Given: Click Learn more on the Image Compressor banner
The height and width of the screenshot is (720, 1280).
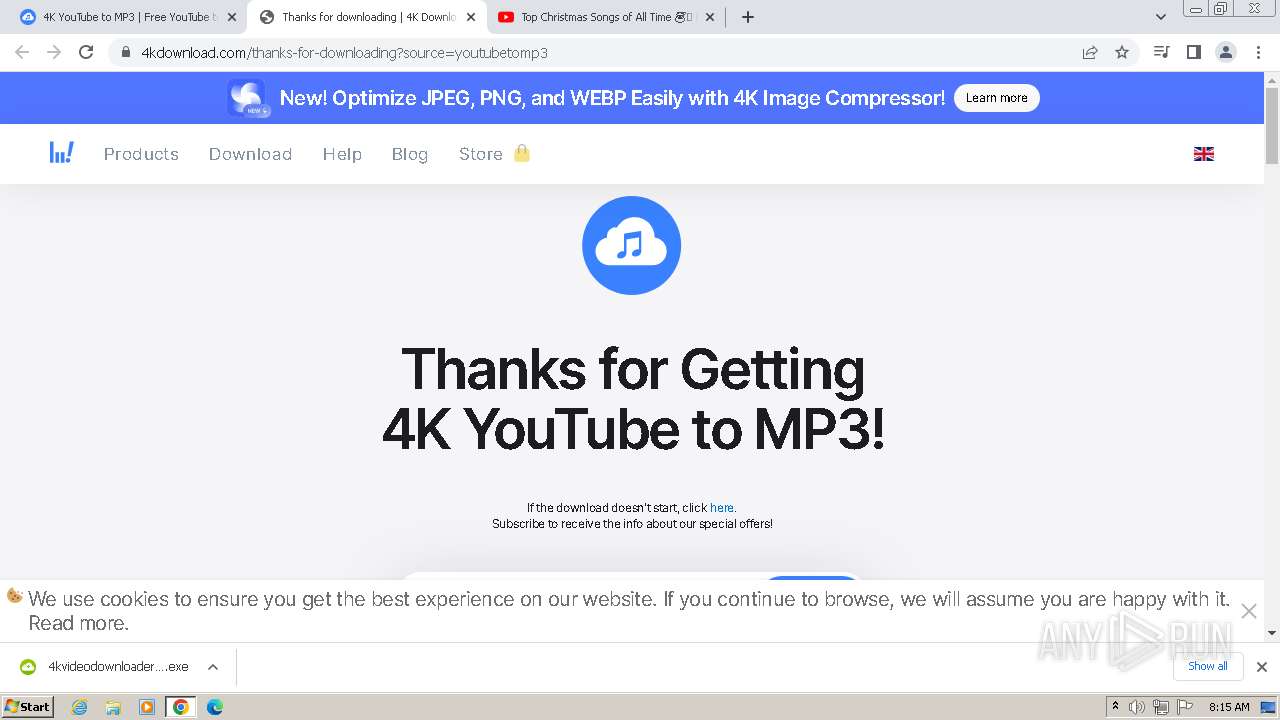Looking at the screenshot, I should click(996, 98).
